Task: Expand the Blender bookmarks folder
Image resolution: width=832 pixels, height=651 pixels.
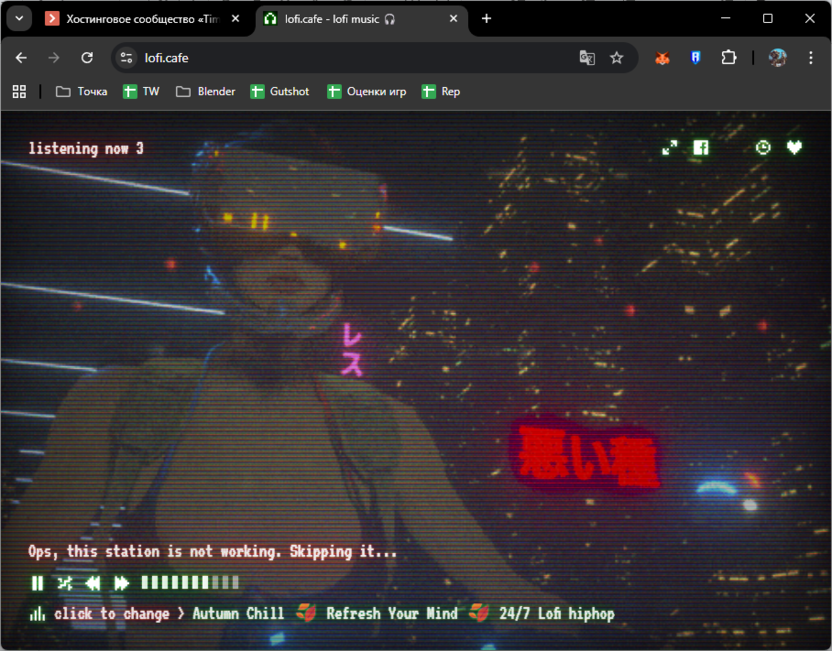Action: (x=205, y=92)
